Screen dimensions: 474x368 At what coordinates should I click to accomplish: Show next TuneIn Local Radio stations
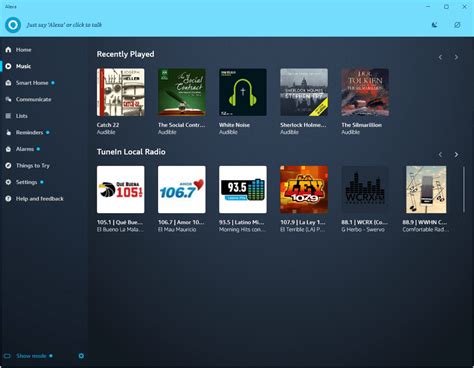(x=456, y=155)
